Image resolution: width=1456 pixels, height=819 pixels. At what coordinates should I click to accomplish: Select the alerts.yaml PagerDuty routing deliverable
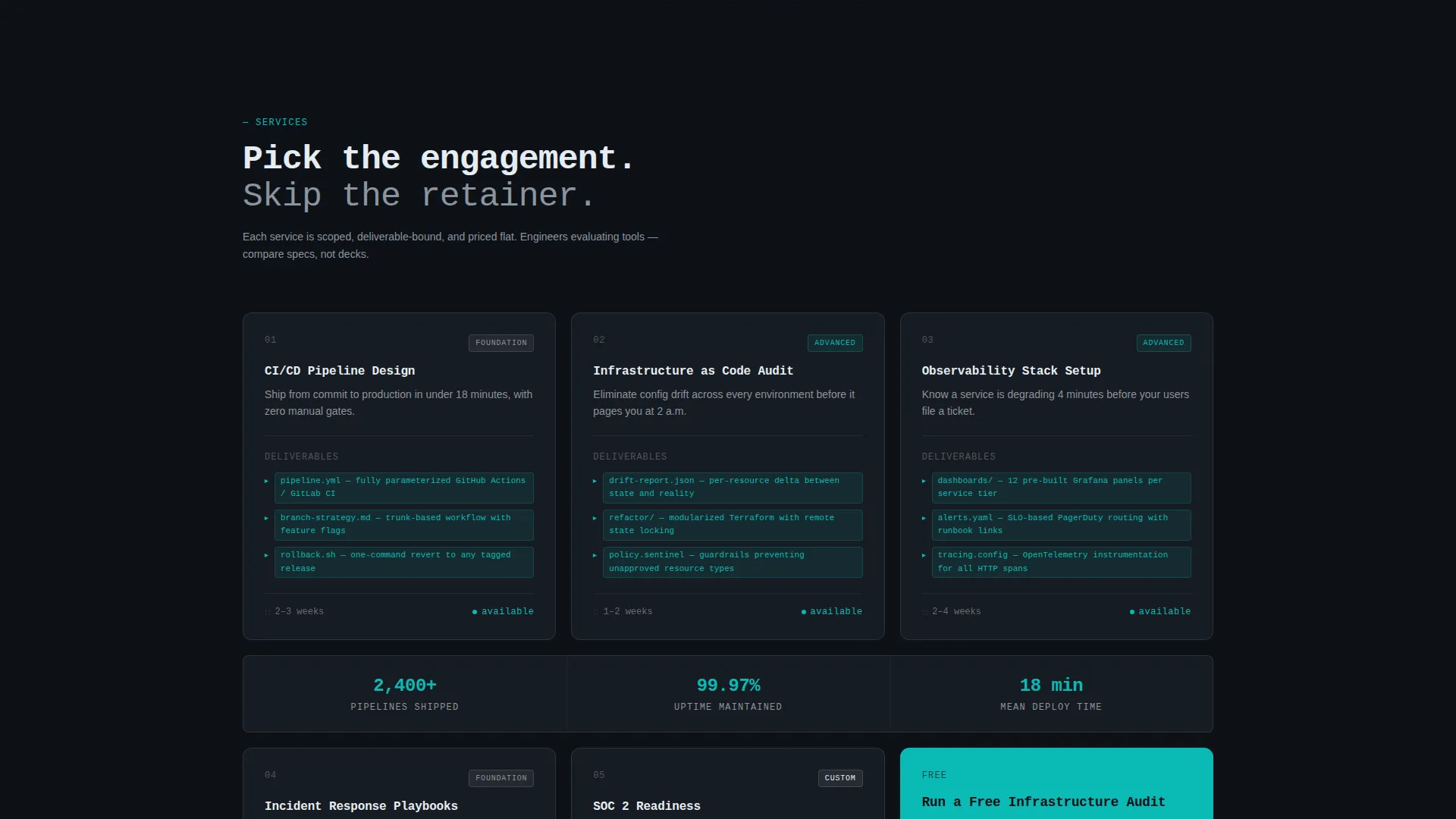pos(1061,525)
